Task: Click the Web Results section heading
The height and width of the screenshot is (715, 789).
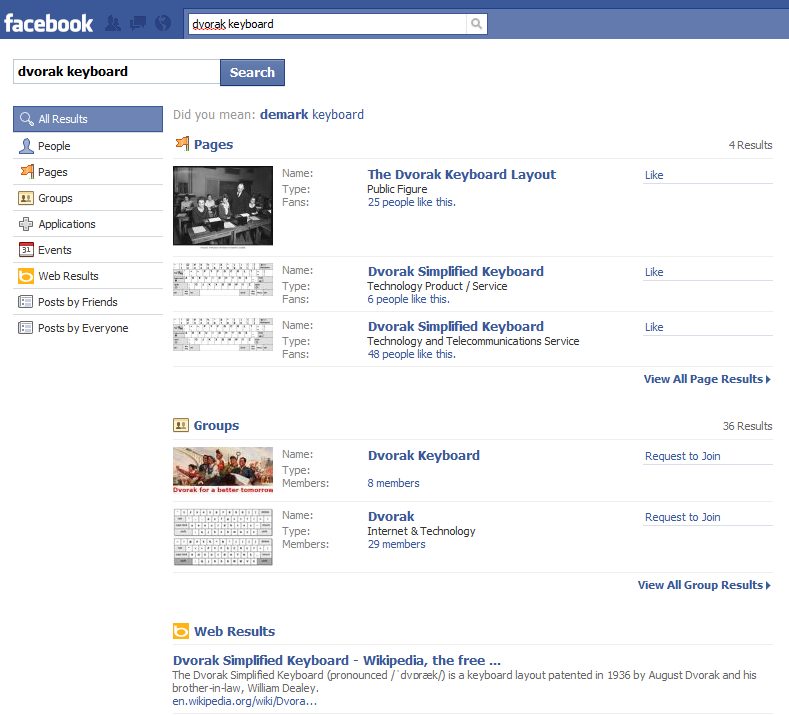Action: click(x=234, y=631)
